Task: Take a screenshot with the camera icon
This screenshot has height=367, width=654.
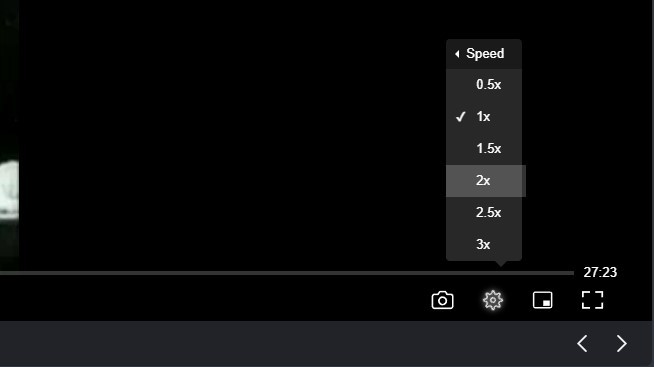Action: point(442,300)
